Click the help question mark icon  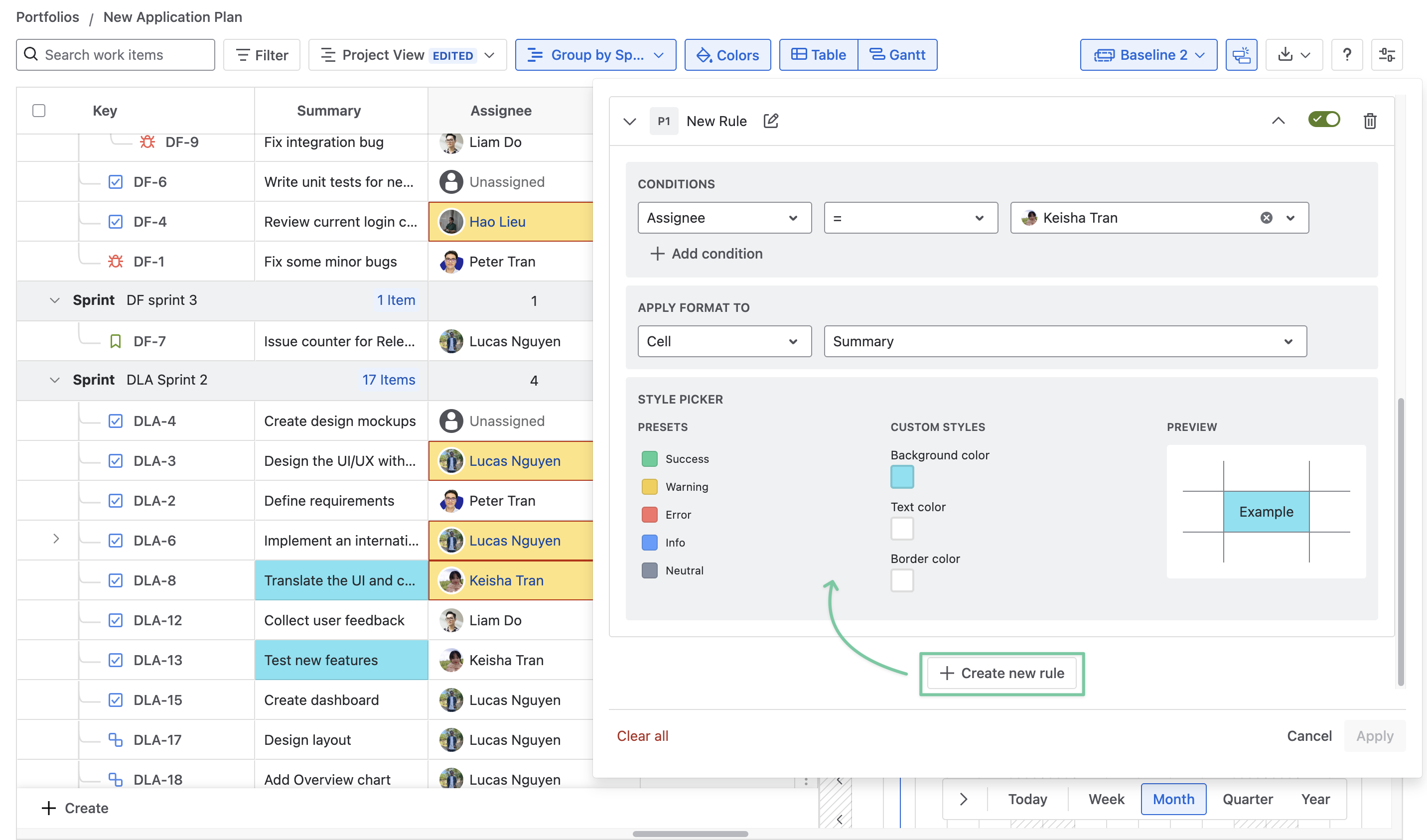[1347, 55]
